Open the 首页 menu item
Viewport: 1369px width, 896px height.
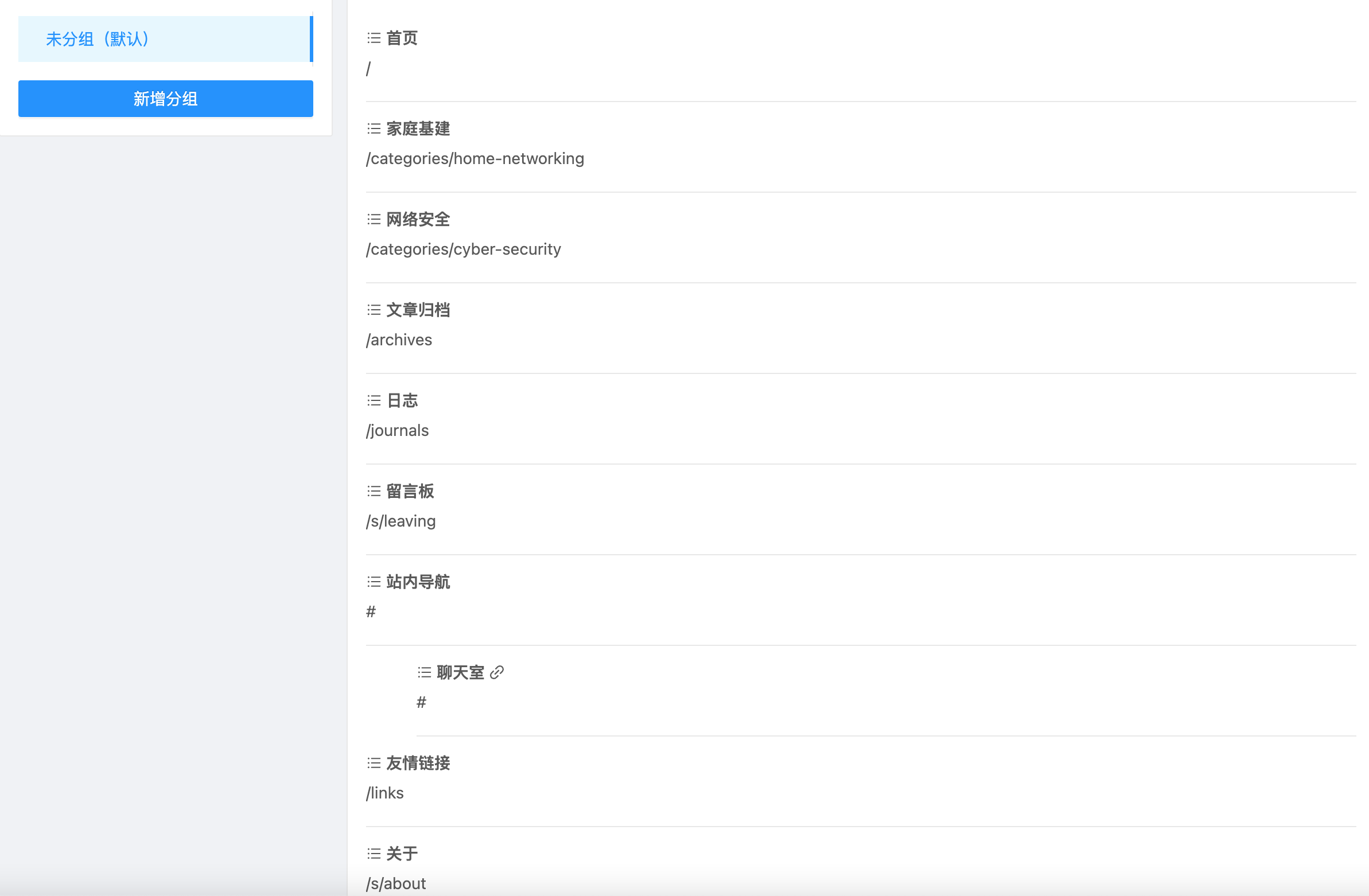tap(402, 38)
